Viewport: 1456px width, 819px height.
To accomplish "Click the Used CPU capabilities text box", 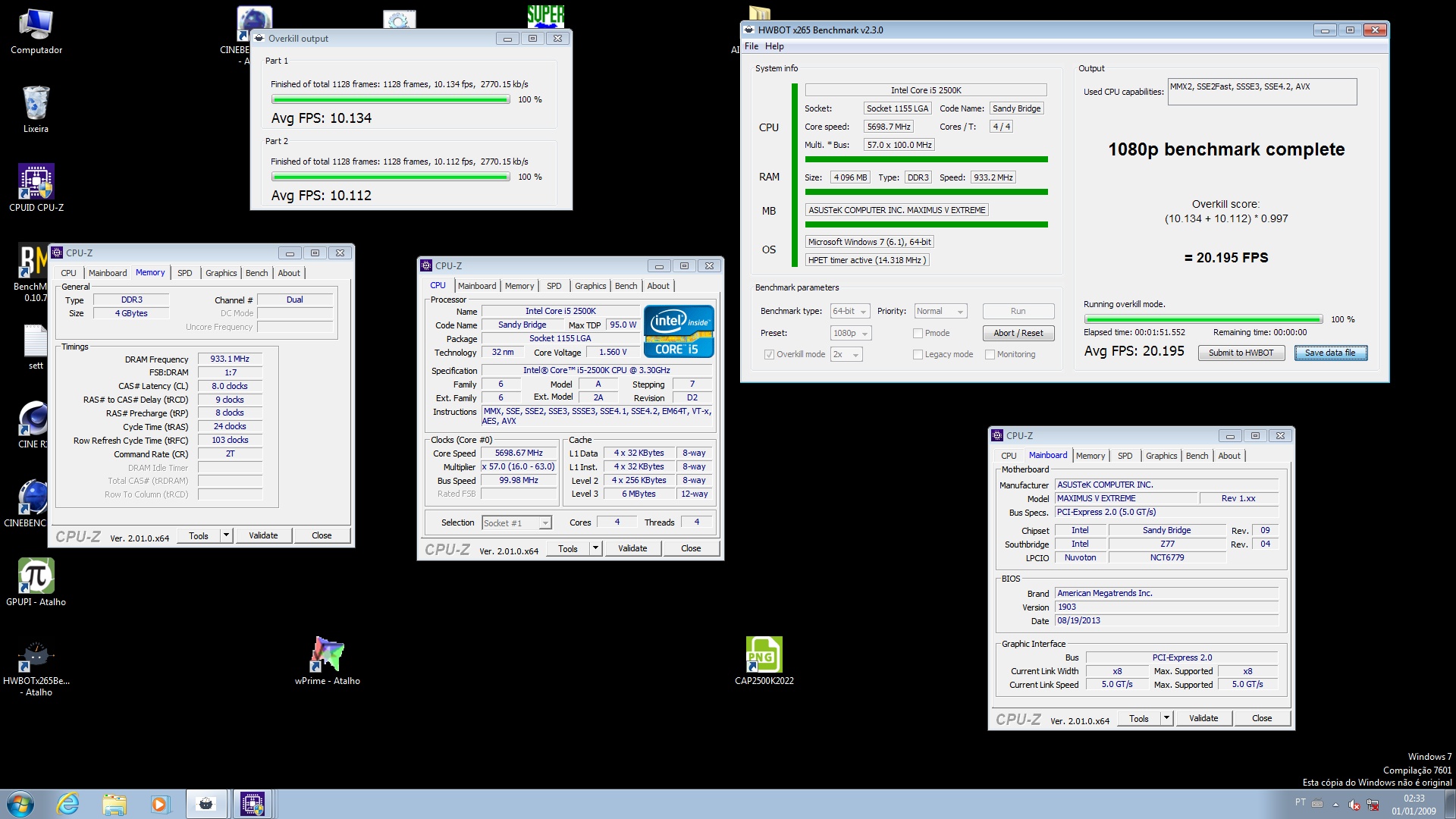I will pos(1262,92).
